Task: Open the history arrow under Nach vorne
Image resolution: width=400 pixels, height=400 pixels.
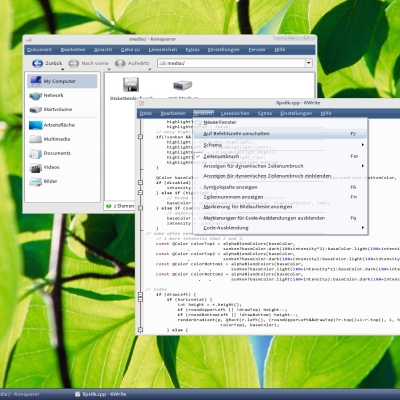Action: point(109,69)
